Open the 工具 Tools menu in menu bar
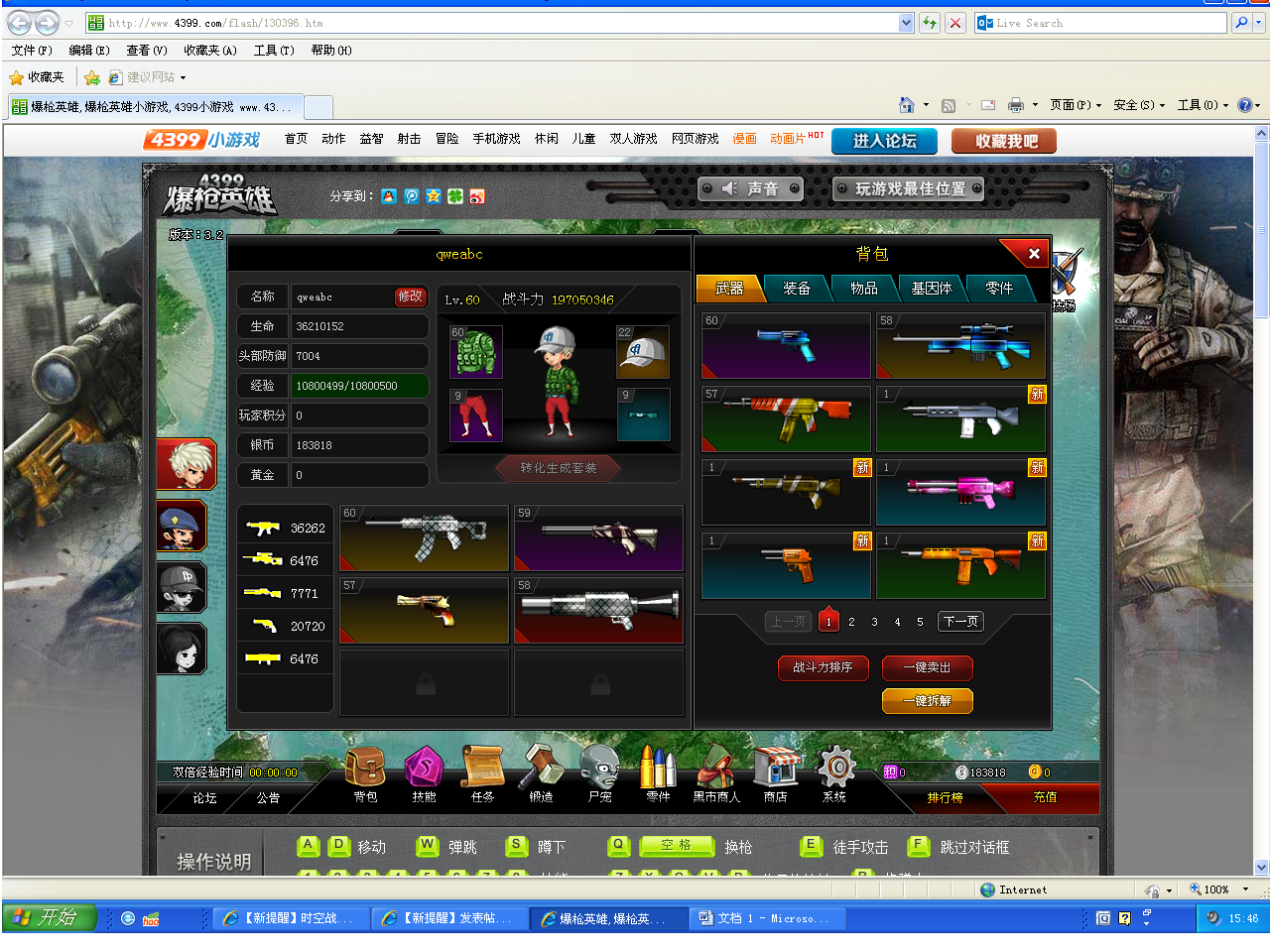This screenshot has height=952, width=1270. 274,51
